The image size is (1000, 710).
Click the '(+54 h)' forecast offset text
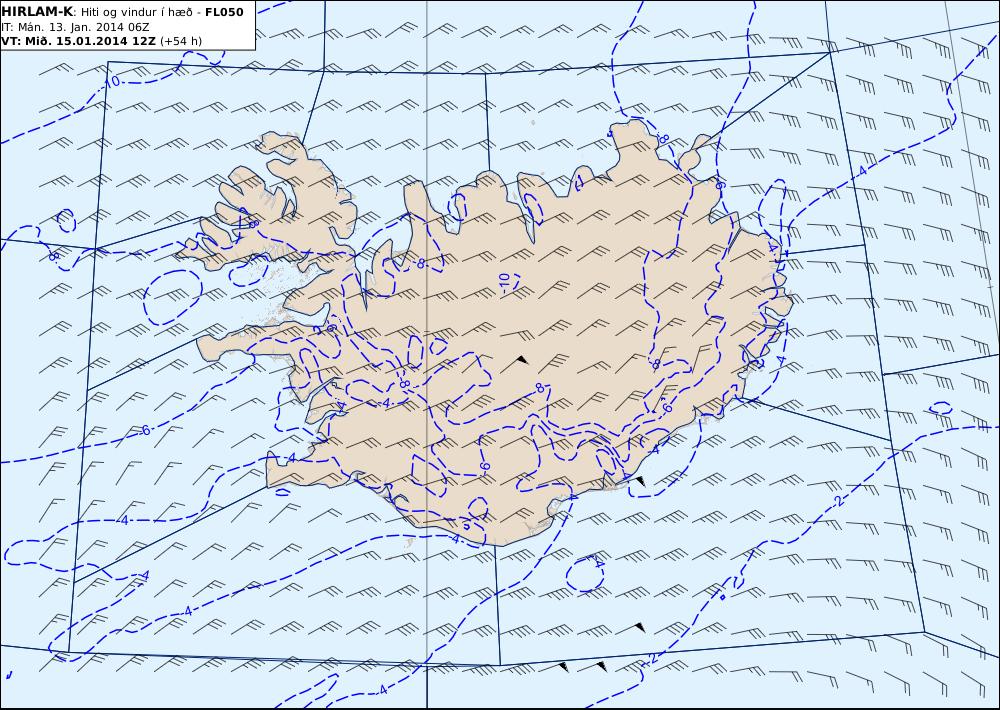180,41
